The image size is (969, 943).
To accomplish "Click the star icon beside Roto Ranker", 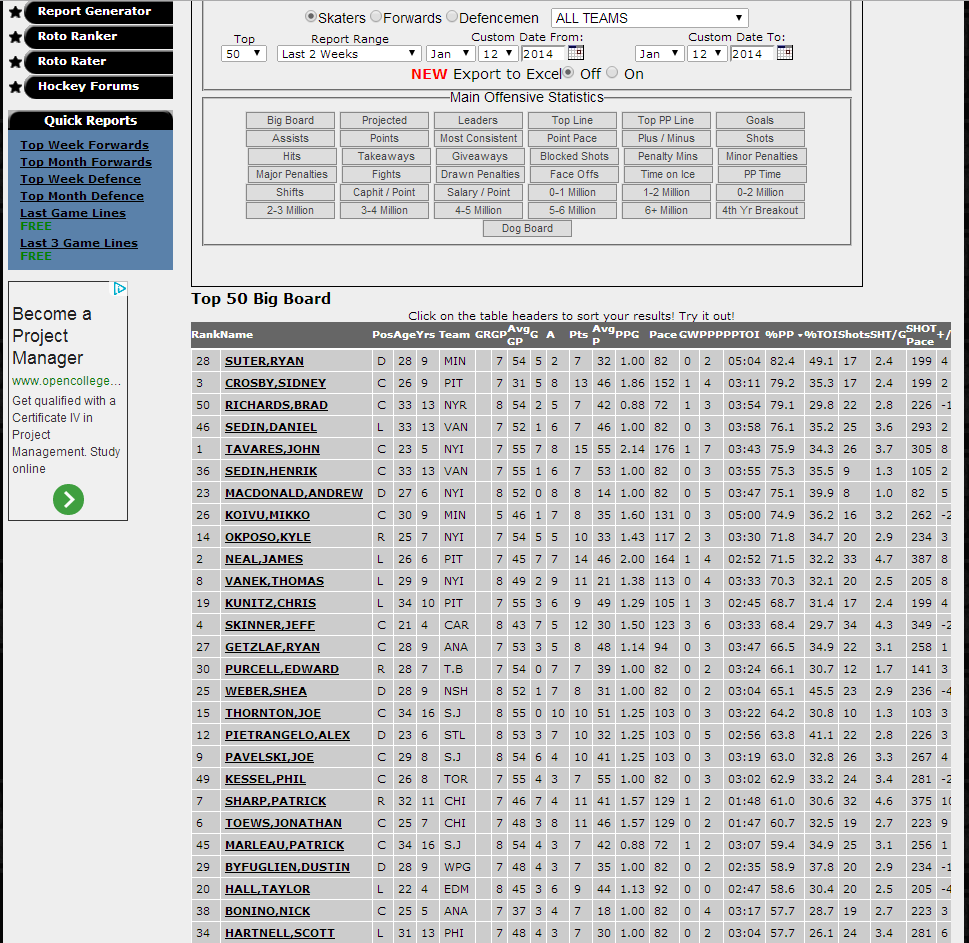I will click(x=16, y=37).
